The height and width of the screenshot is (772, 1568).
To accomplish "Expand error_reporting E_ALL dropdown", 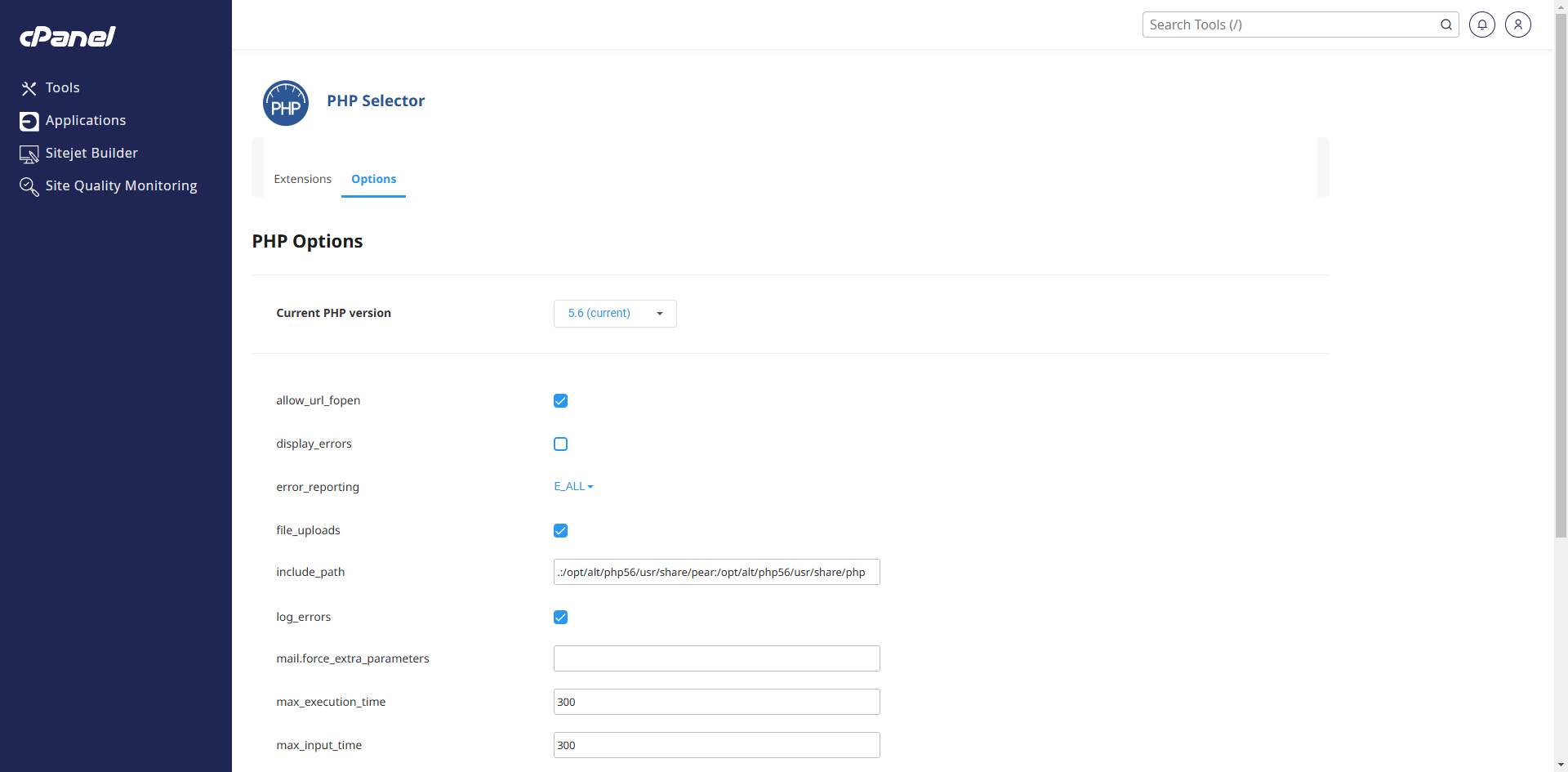I will pyautogui.click(x=573, y=486).
